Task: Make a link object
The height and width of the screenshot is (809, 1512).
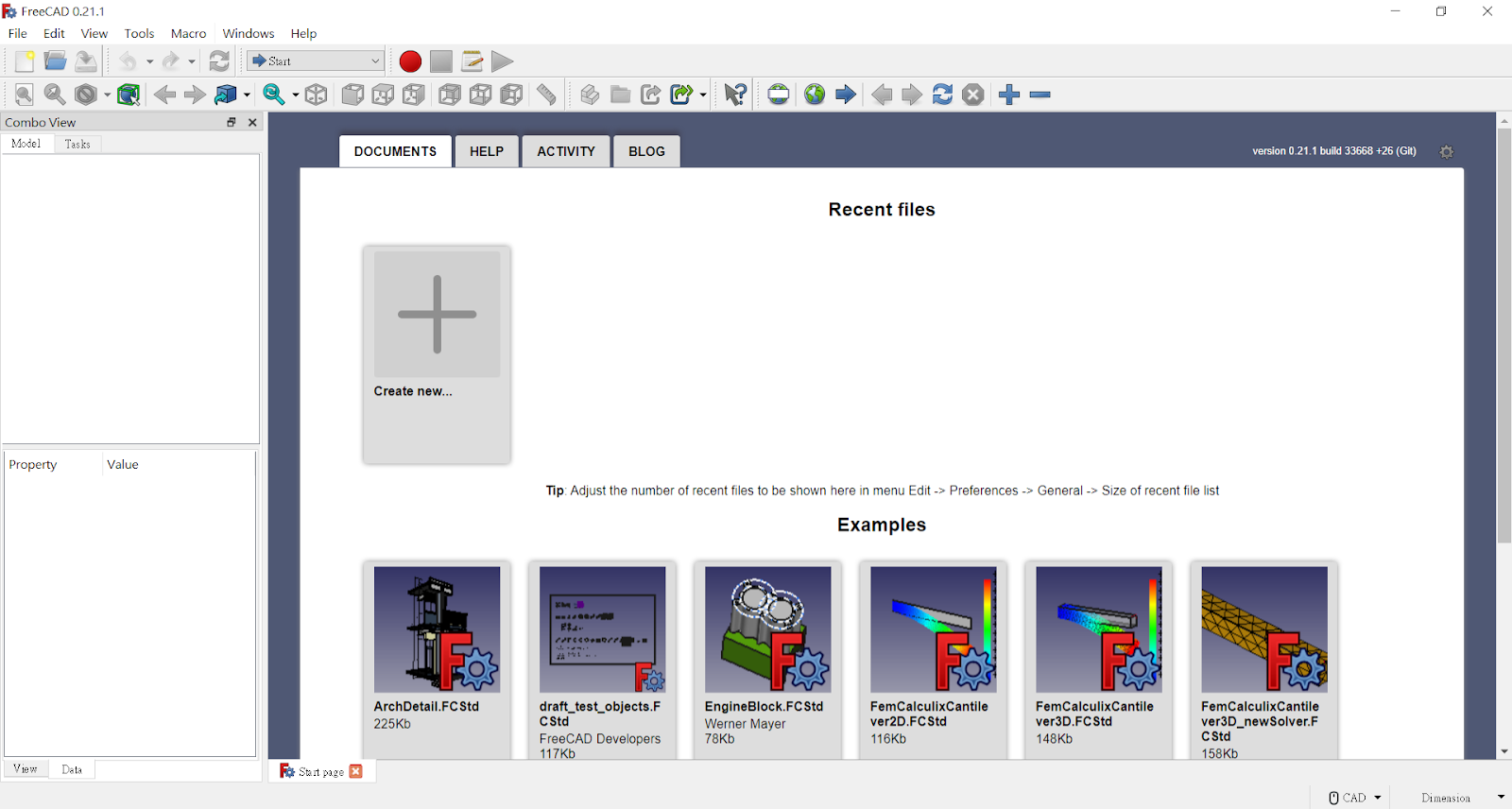Action: tap(650, 95)
